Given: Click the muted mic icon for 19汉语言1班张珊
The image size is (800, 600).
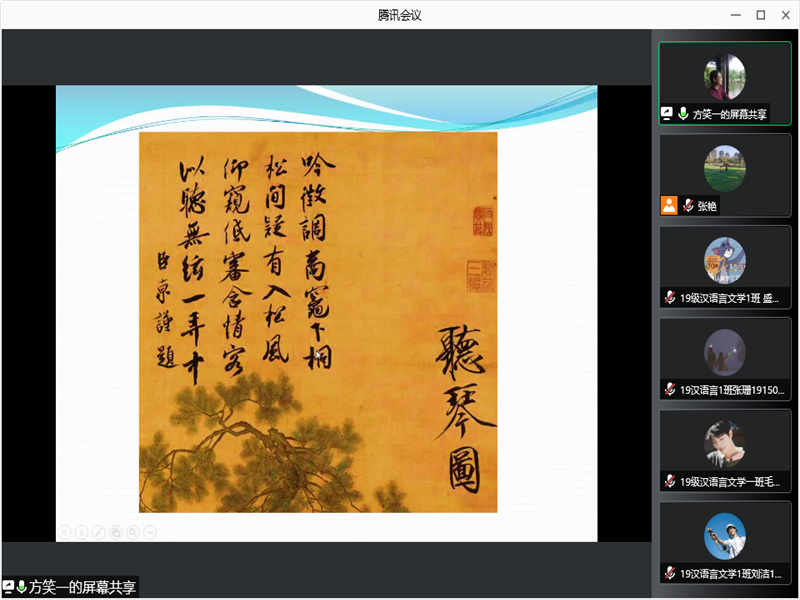Looking at the screenshot, I should tap(670, 389).
